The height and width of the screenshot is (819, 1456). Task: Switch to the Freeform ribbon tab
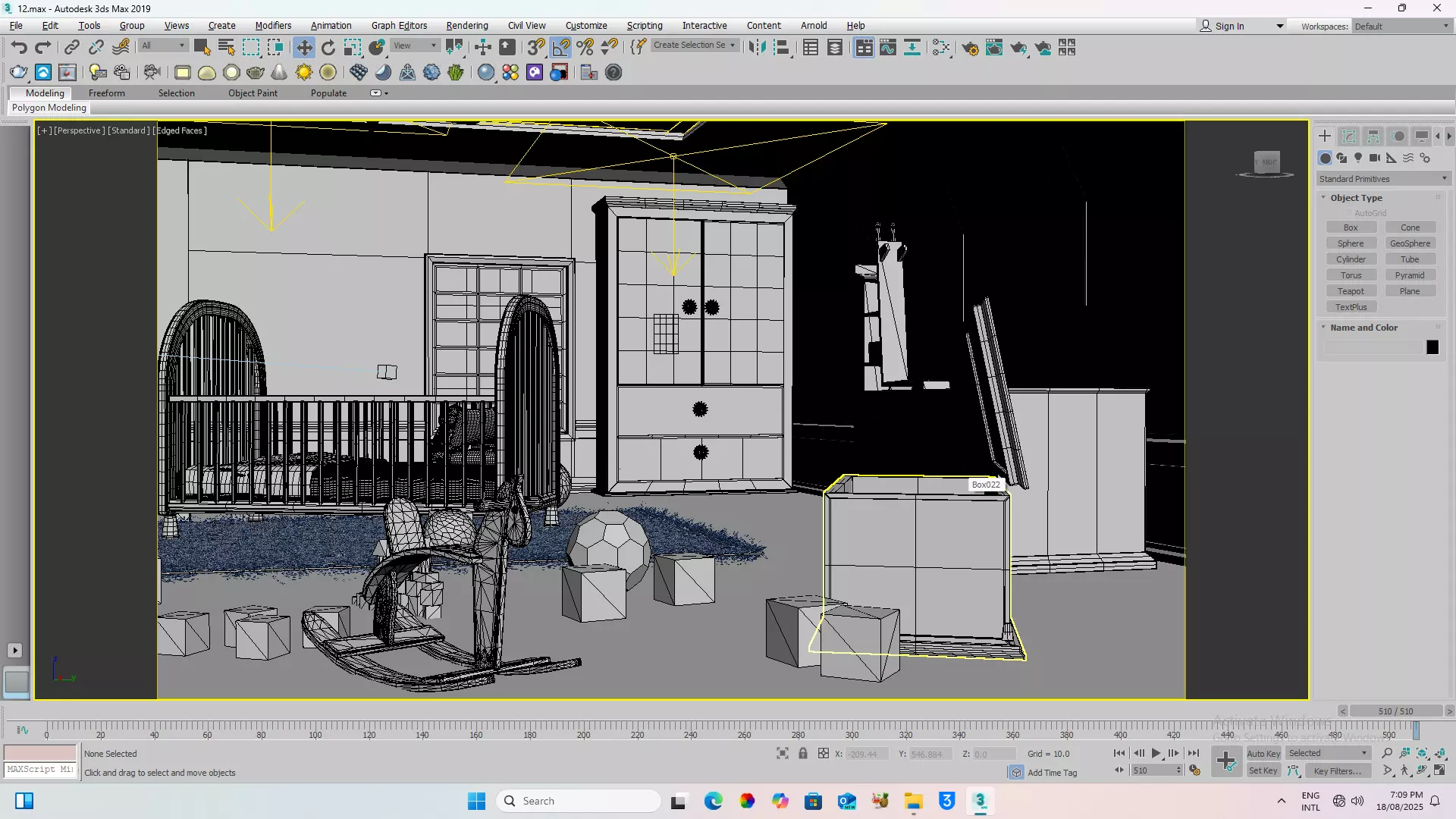click(x=106, y=93)
